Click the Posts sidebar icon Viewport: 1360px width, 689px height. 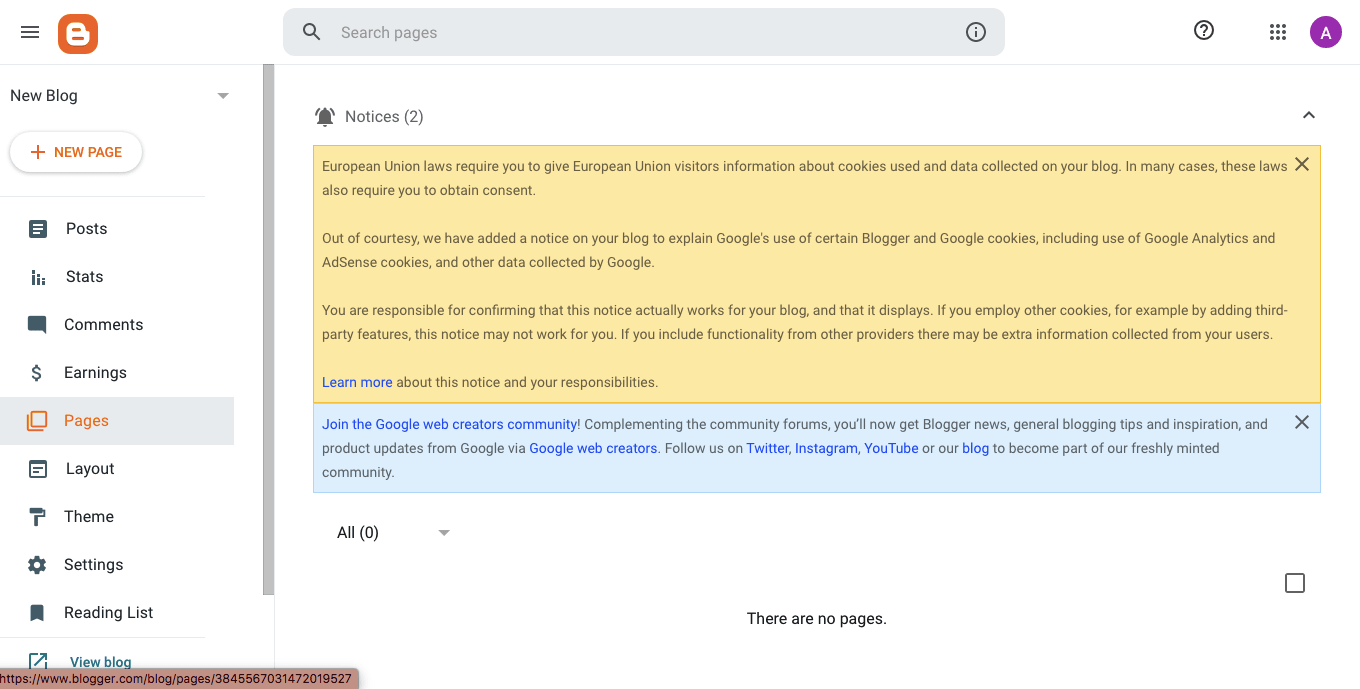click(38, 229)
